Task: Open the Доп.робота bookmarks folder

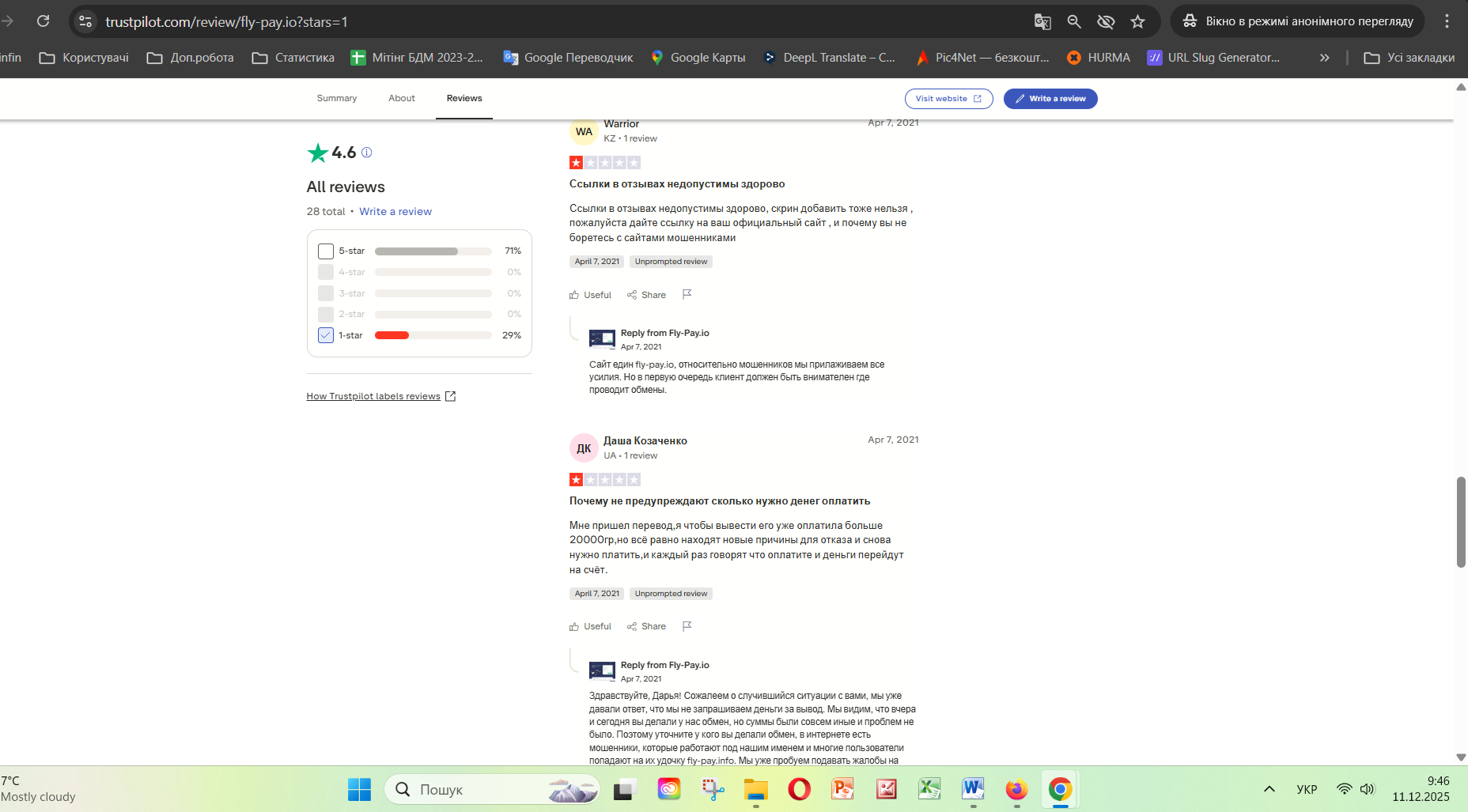Action: tap(191, 58)
